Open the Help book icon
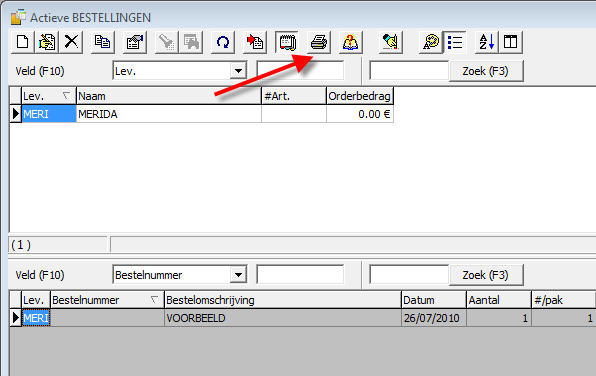This screenshot has height=376, width=596. point(350,42)
